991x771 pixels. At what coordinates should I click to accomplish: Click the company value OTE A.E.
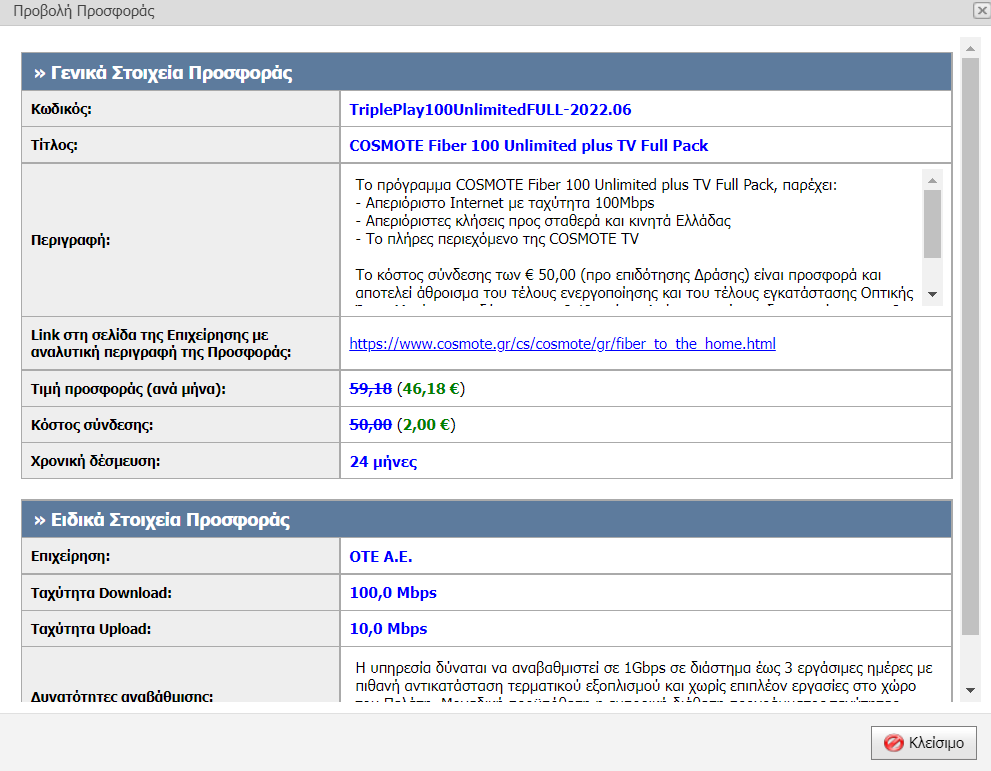pyautogui.click(x=381, y=557)
